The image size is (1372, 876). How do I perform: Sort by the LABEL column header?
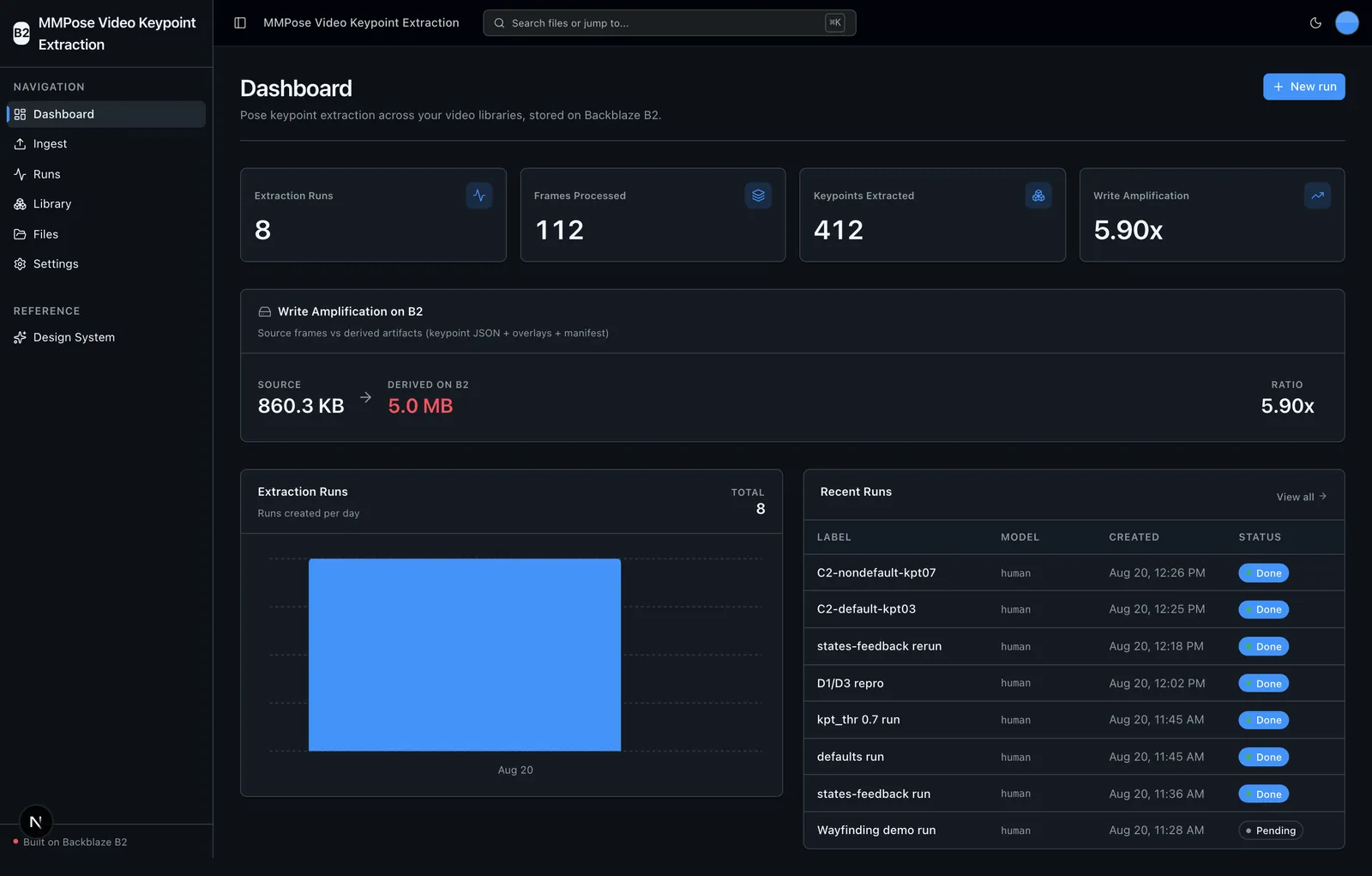tap(833, 537)
